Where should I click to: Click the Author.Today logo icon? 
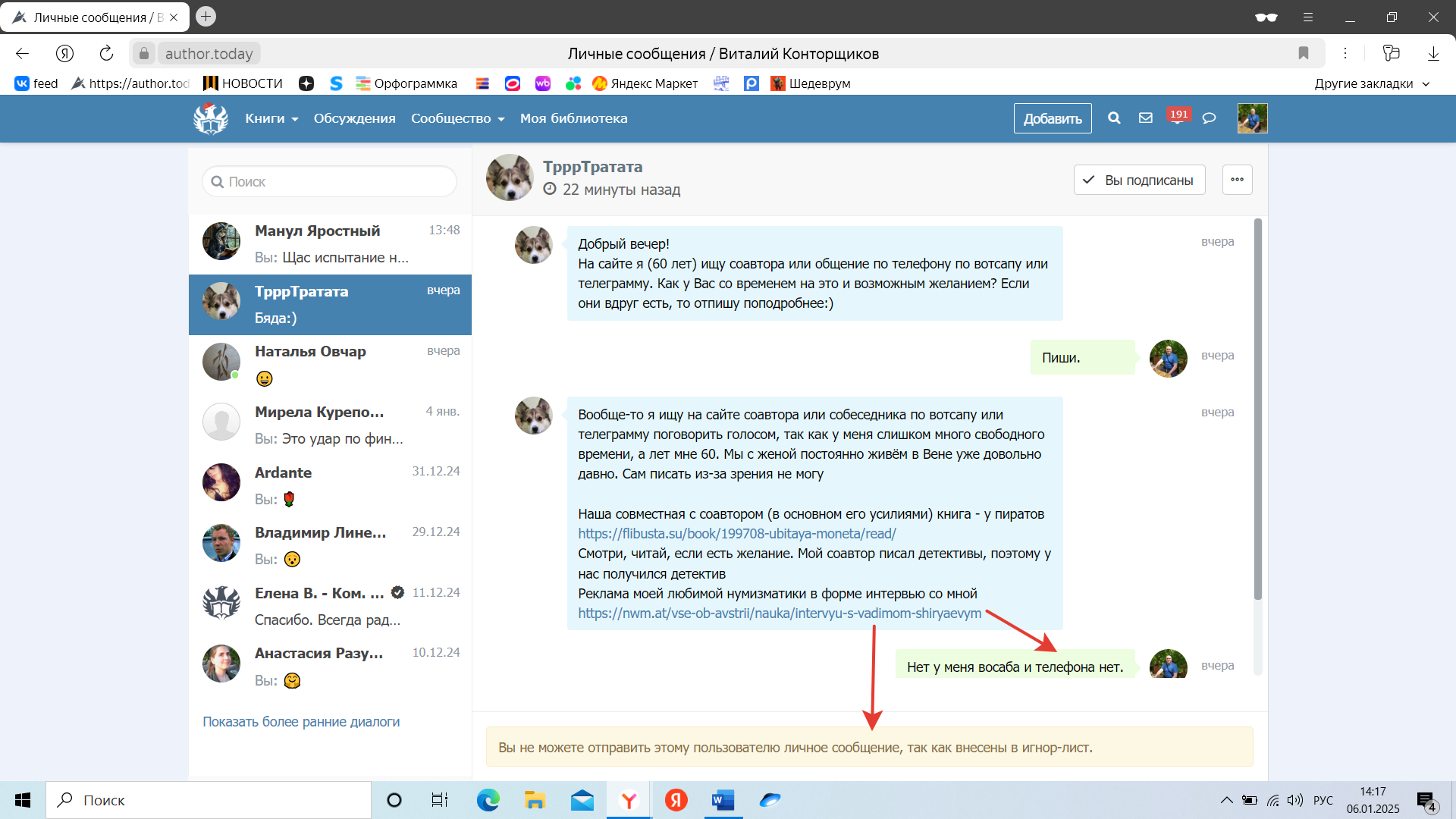210,118
